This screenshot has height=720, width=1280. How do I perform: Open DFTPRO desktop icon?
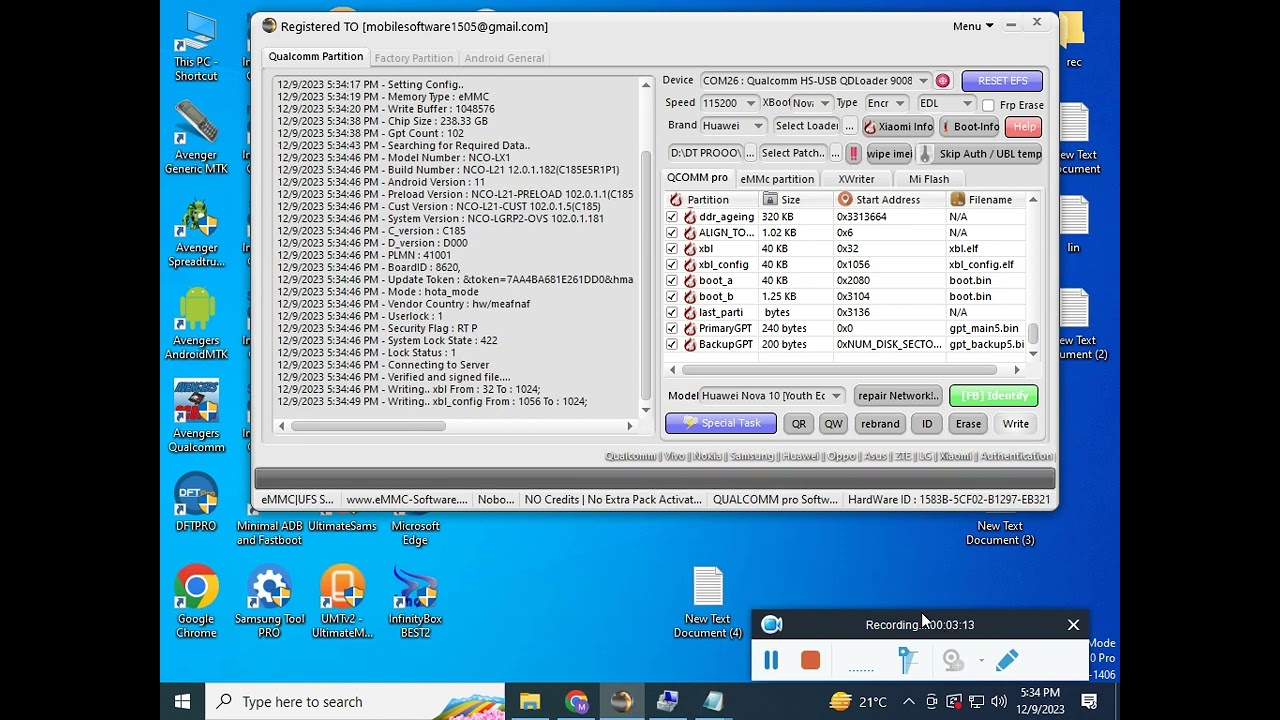[196, 502]
